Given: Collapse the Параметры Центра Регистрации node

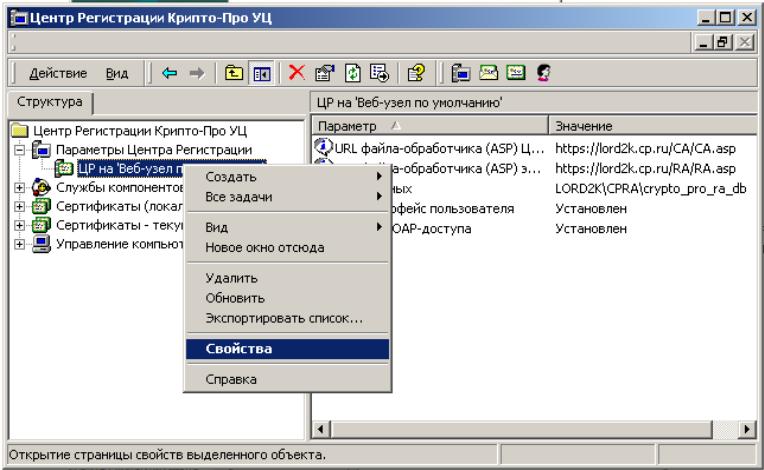Looking at the screenshot, I should (19, 150).
